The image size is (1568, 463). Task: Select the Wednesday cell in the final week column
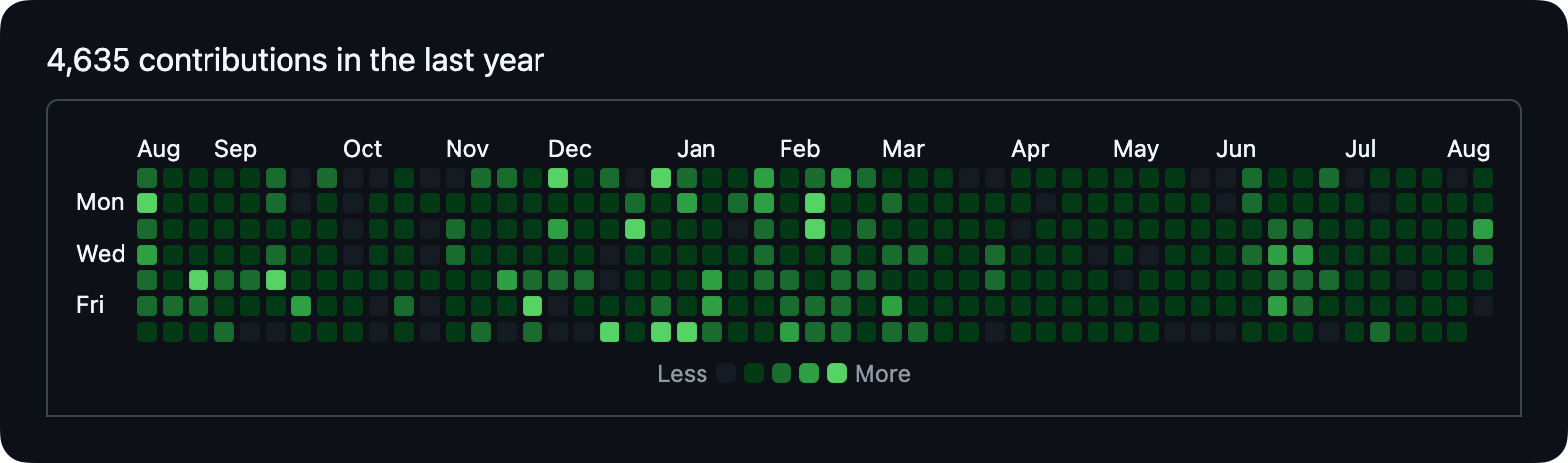(x=1483, y=255)
